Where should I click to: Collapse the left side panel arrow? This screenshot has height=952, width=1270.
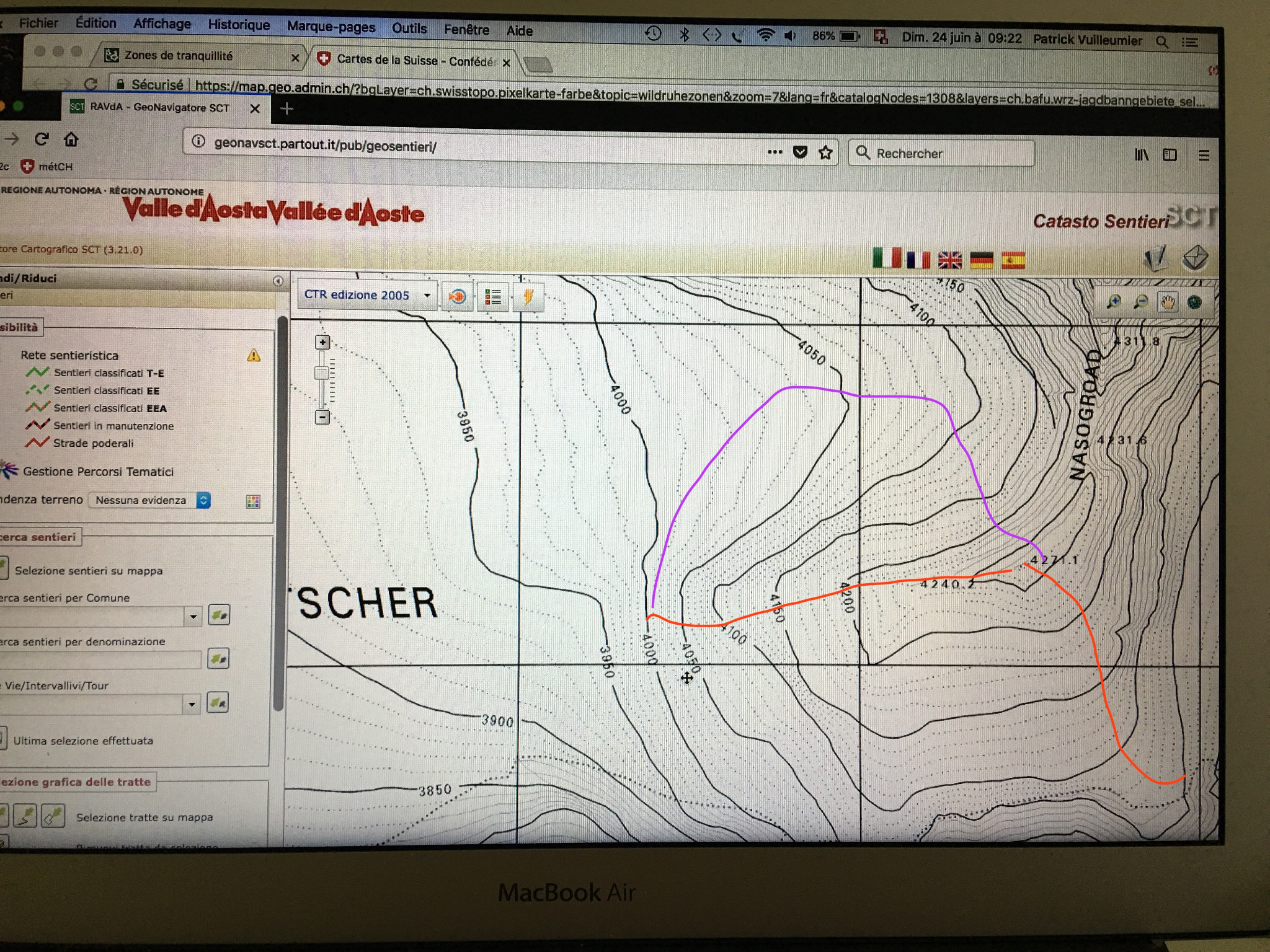(278, 281)
